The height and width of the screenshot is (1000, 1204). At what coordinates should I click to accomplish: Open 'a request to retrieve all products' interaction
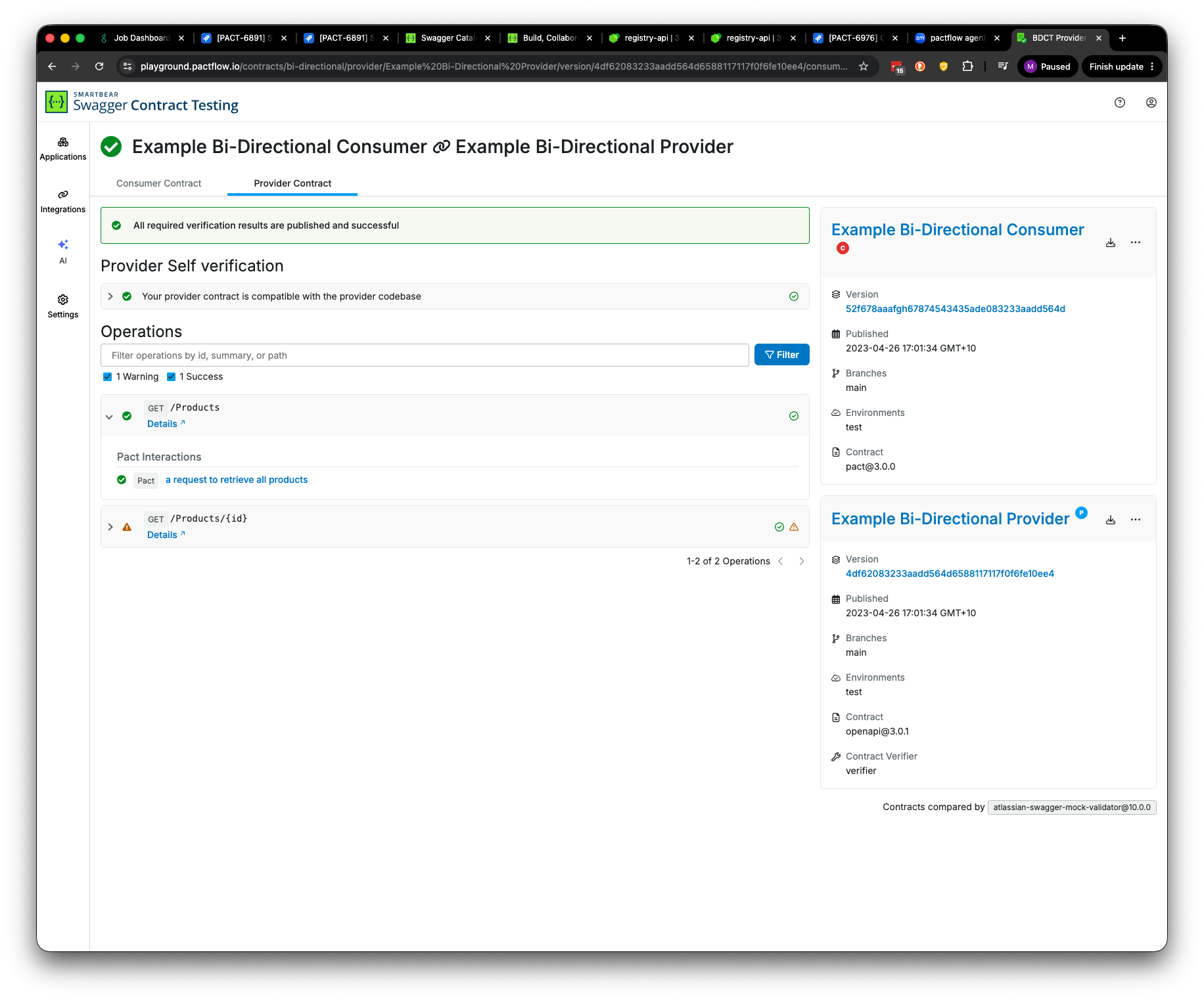(237, 480)
